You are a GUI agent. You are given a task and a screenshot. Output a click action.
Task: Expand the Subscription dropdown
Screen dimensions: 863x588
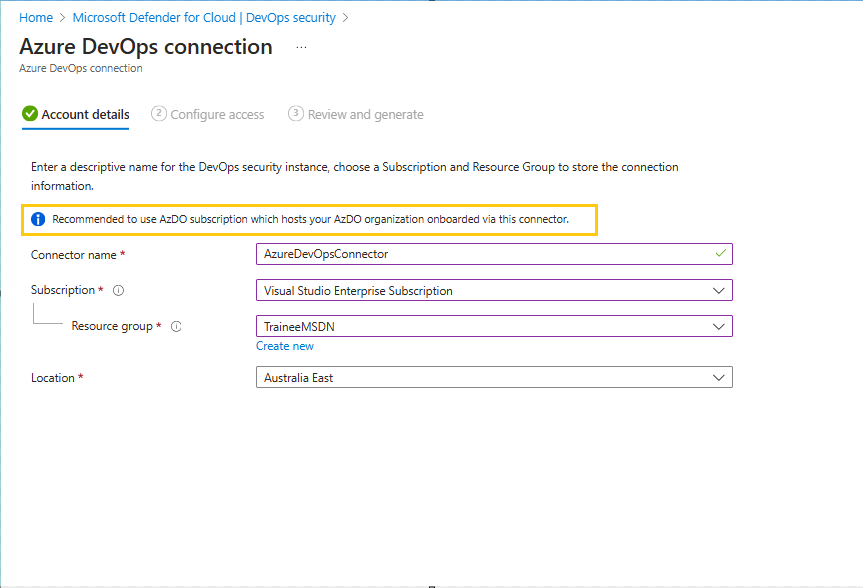coord(718,291)
